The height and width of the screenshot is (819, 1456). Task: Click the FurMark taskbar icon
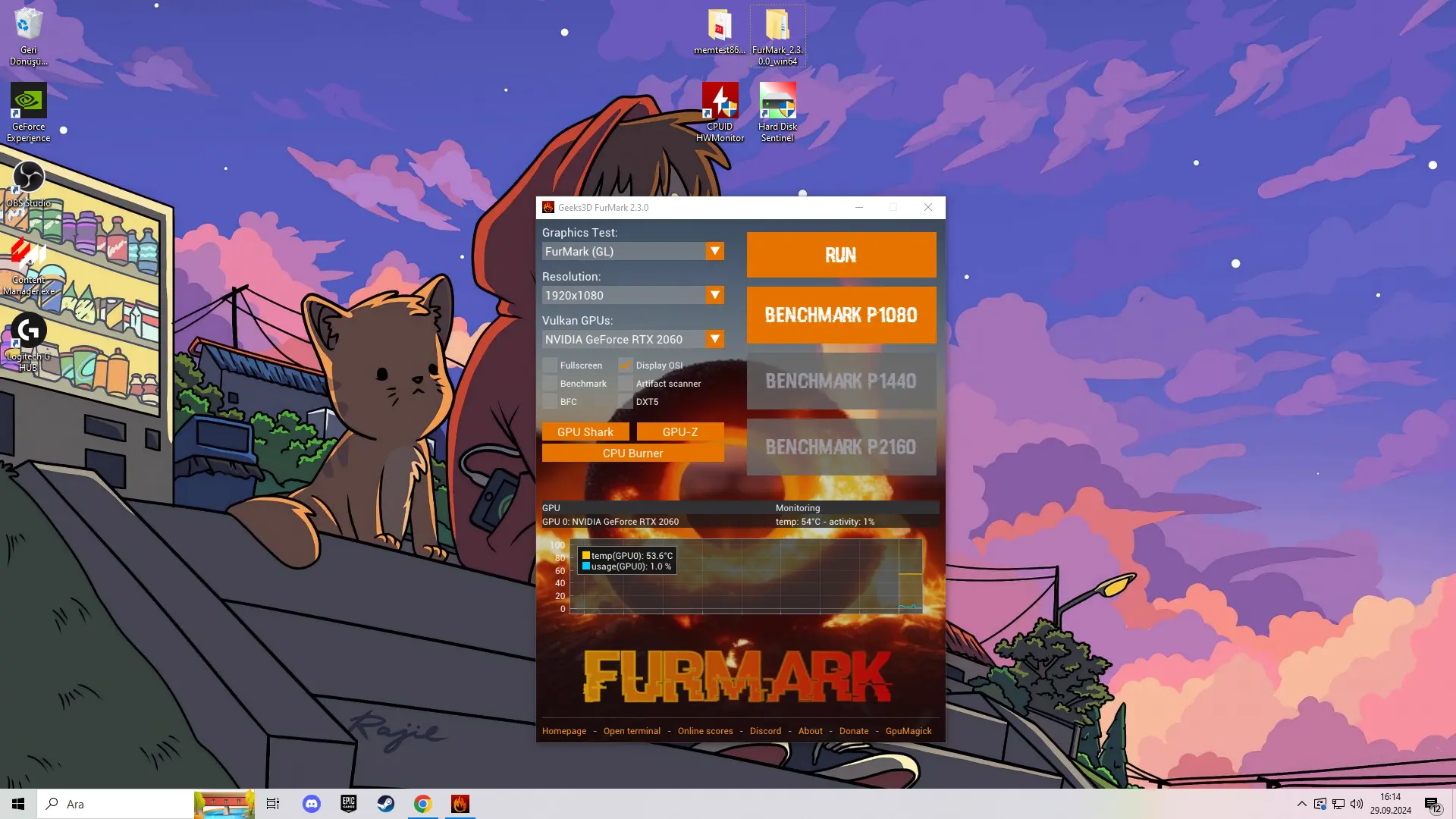460,804
